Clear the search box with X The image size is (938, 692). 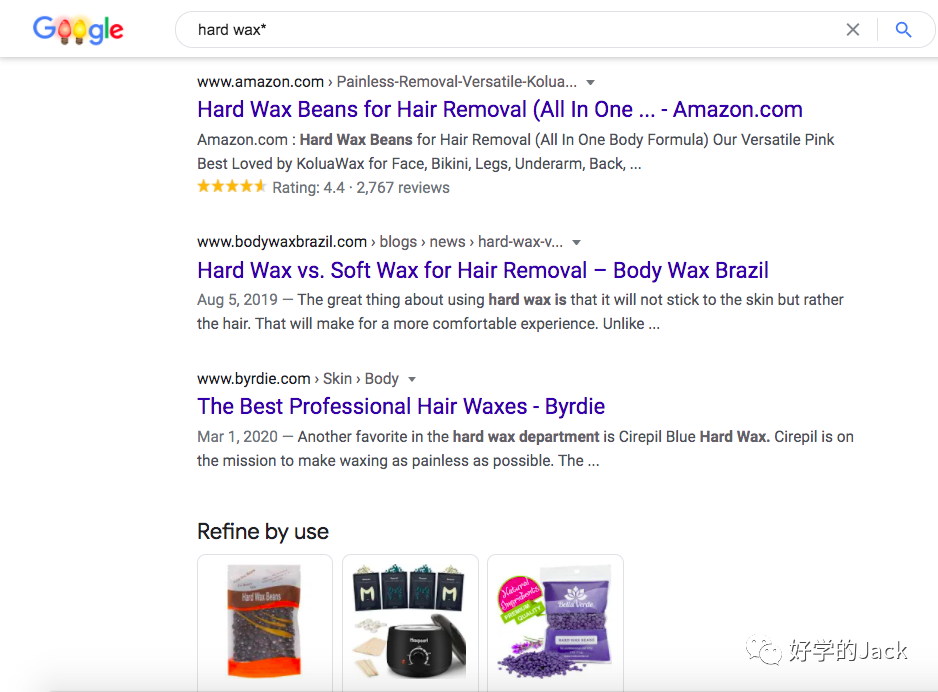[853, 30]
